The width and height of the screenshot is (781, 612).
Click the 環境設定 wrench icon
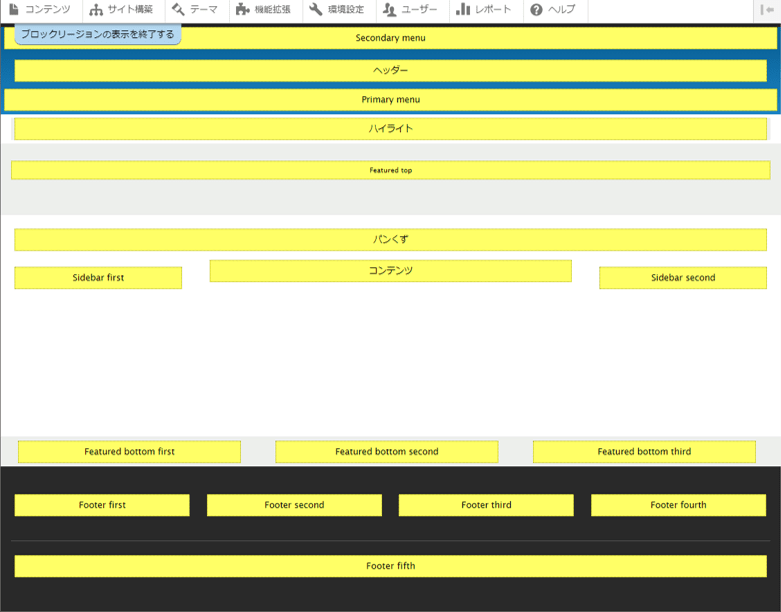[316, 10]
